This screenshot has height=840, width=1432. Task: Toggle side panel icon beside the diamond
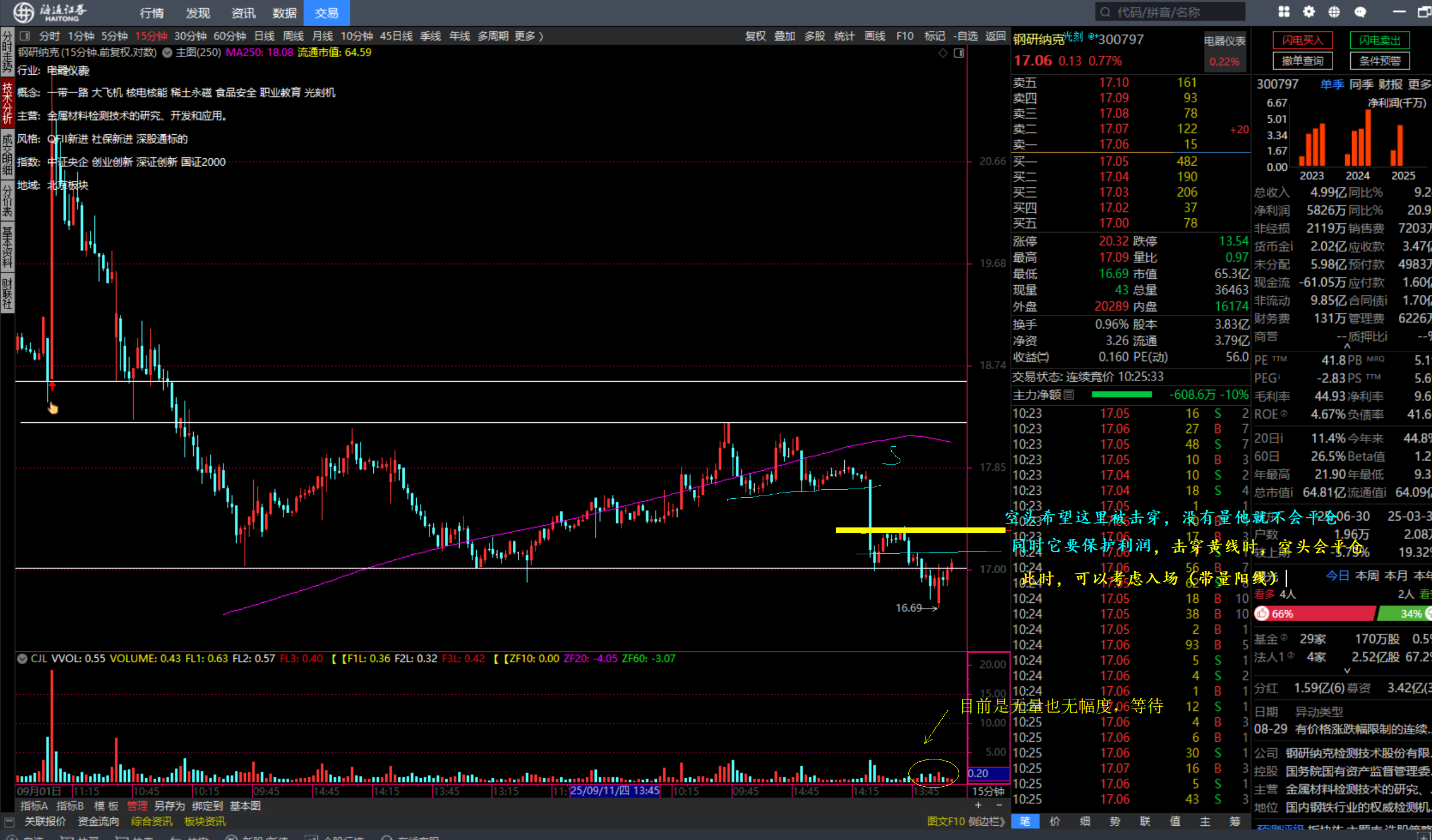(959, 53)
